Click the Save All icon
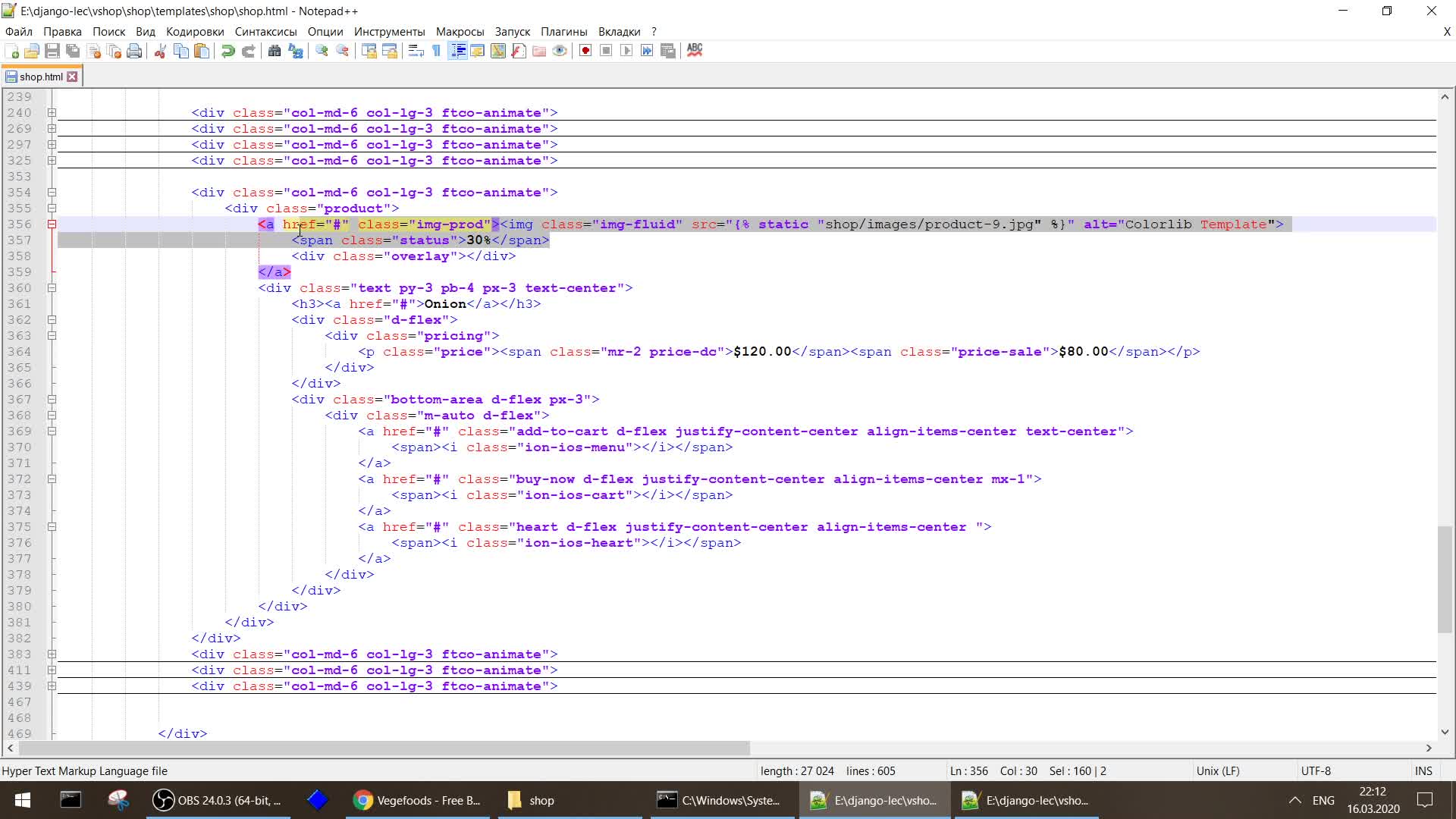The image size is (1456, 819). pos(73,51)
